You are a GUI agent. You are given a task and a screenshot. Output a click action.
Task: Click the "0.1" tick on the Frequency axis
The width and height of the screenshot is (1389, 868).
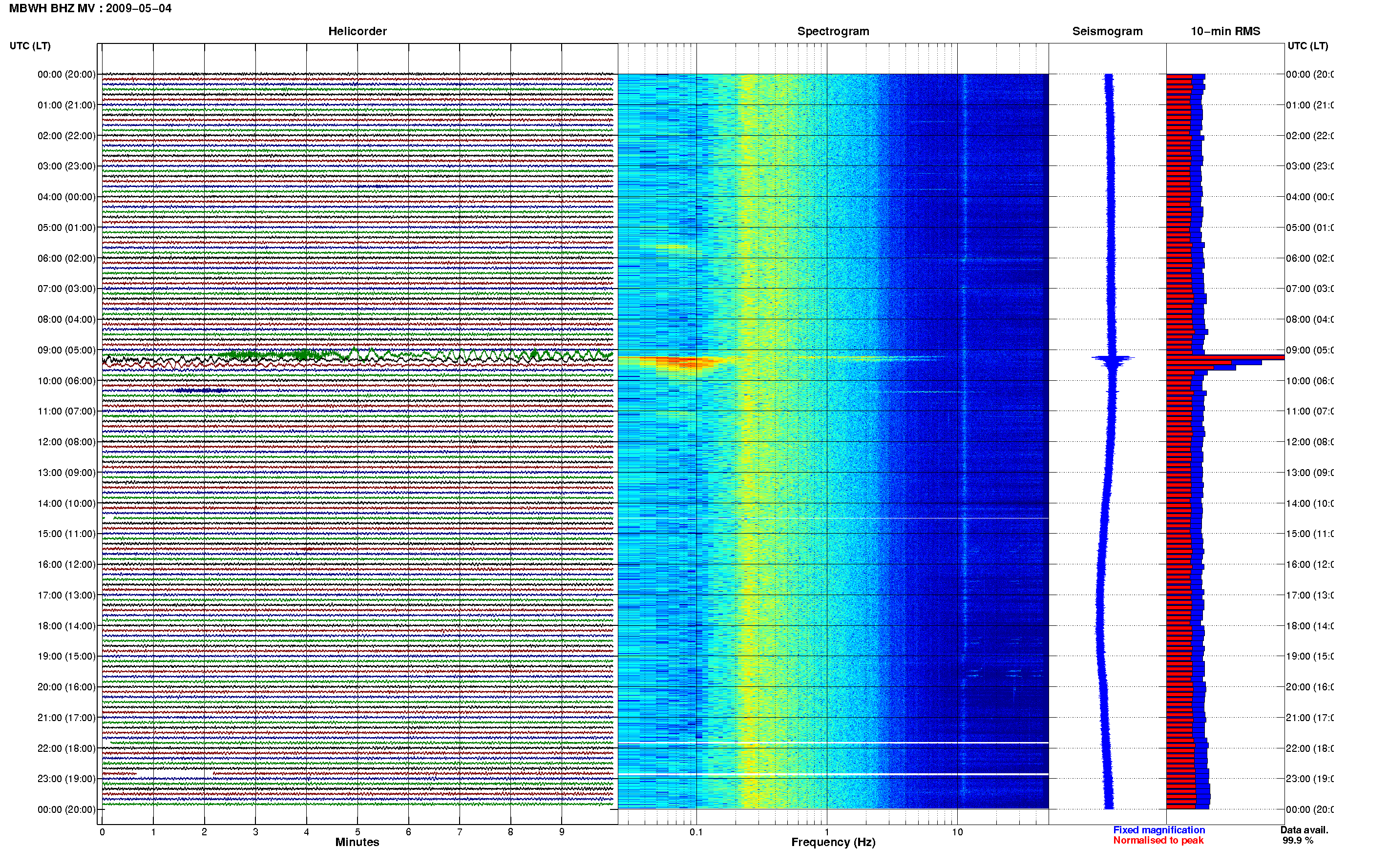click(696, 832)
